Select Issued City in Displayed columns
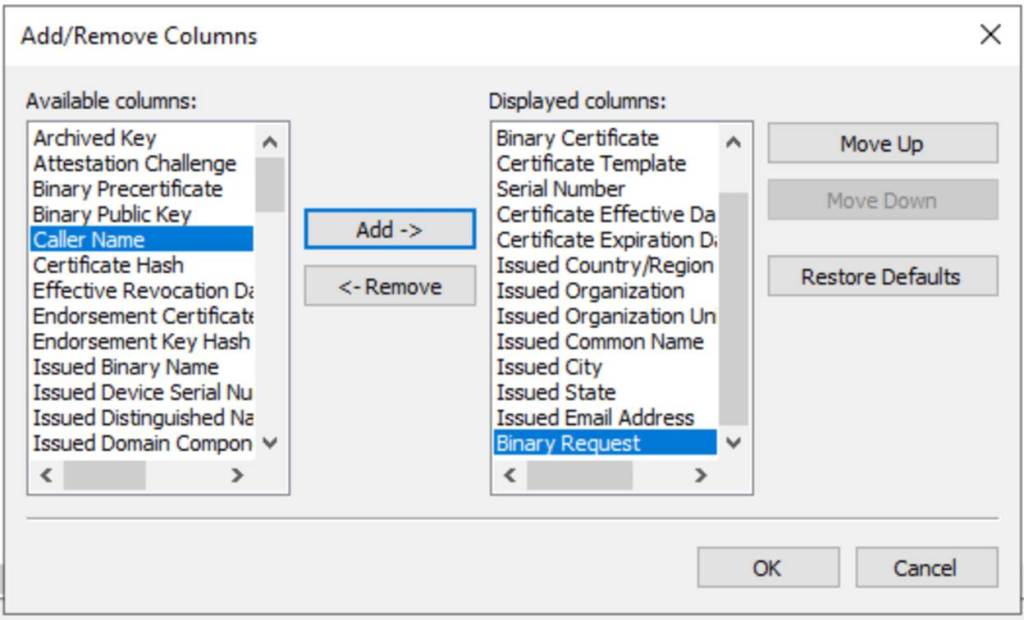This screenshot has width=1024, height=620. [x=549, y=367]
